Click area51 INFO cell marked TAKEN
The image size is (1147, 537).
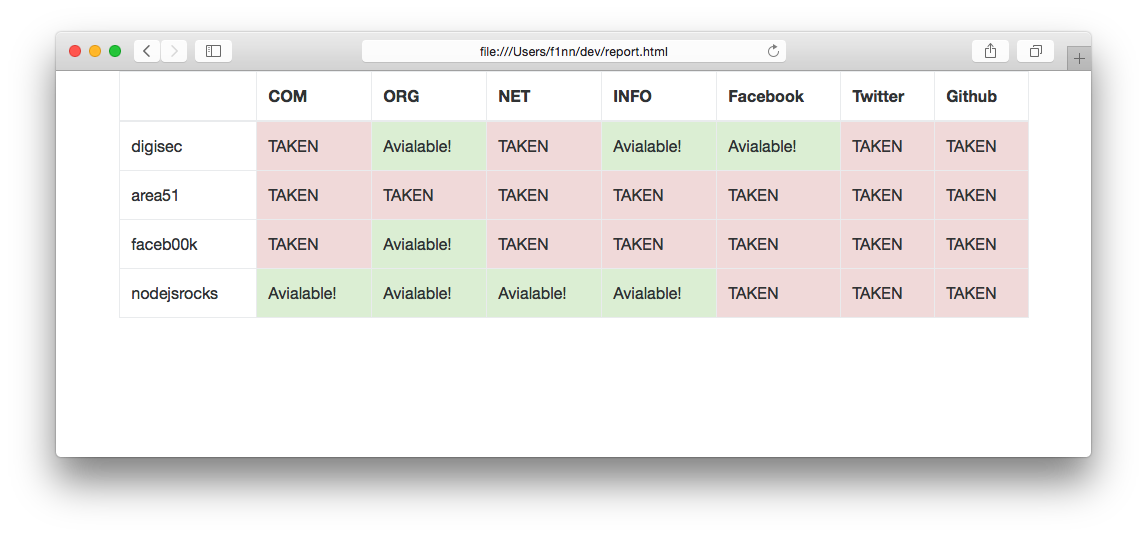tap(658, 195)
